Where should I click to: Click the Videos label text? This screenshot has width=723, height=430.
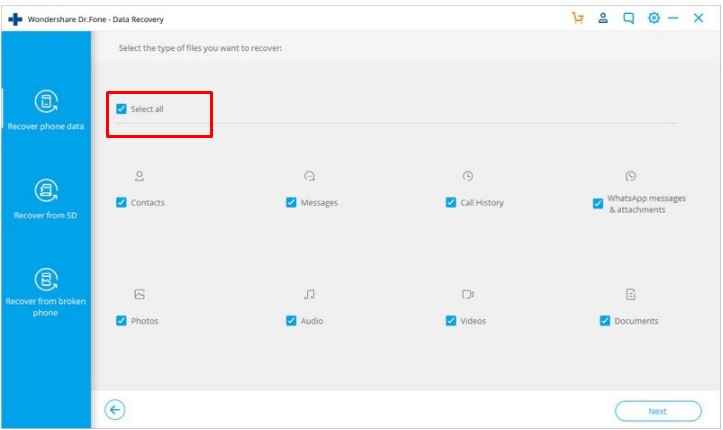pos(473,321)
